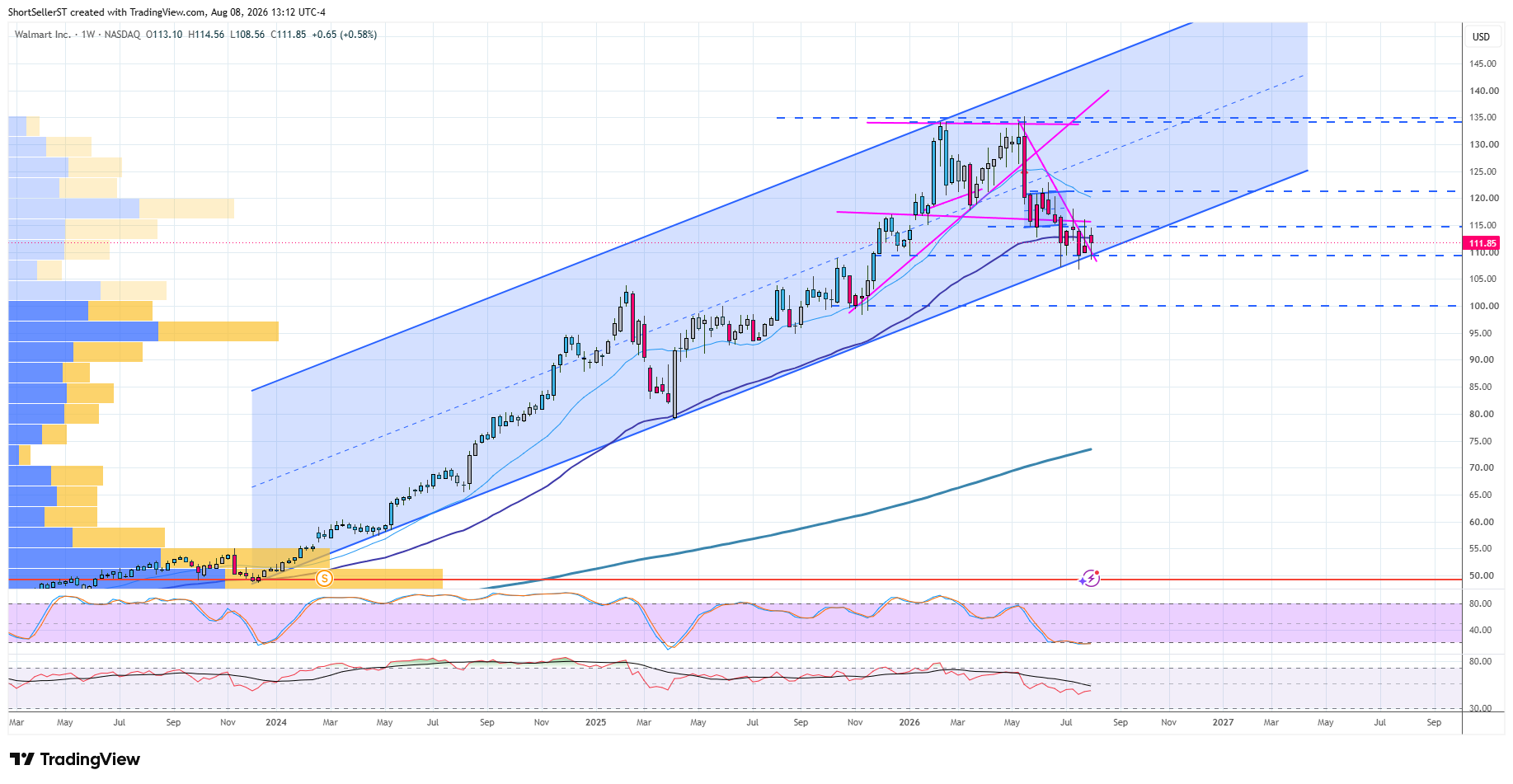Click the 40.00 oscillator scale label
This screenshot has height=784, width=1513.
pyautogui.click(x=1481, y=630)
